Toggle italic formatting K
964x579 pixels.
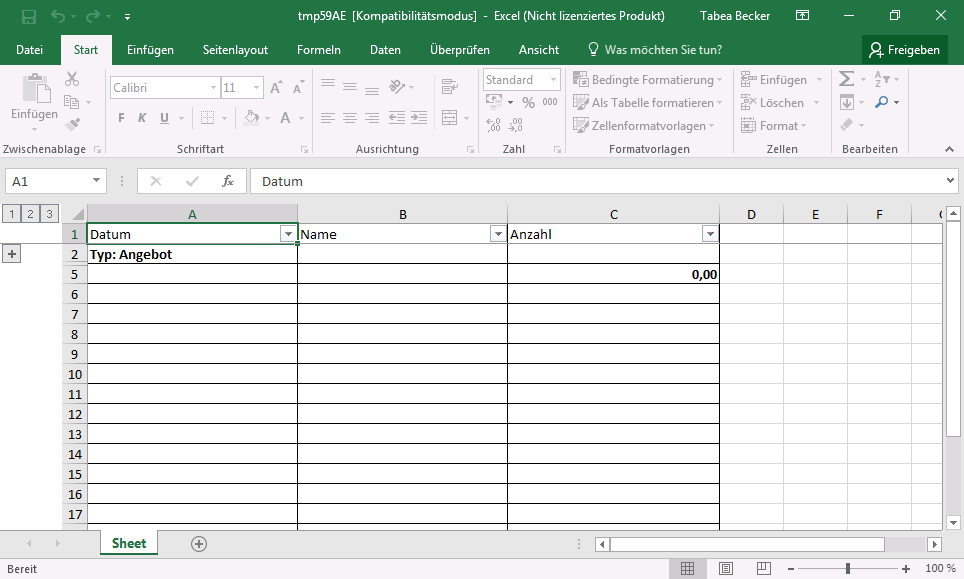coord(142,118)
